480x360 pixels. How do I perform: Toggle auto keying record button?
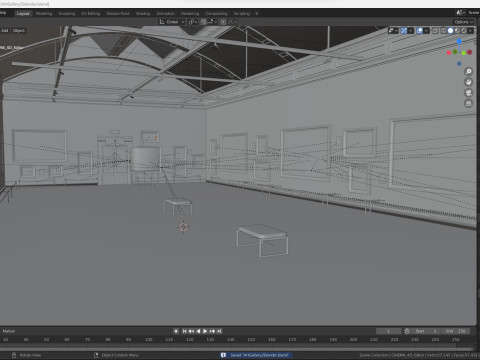click(176, 331)
